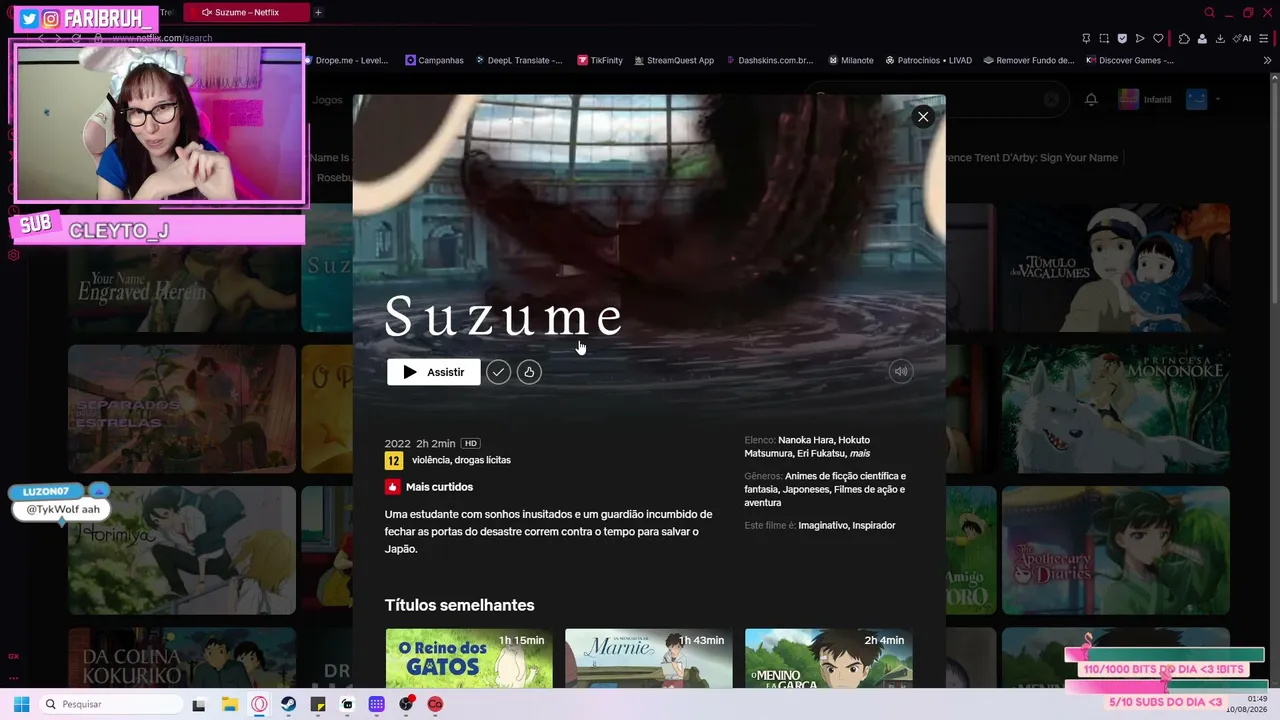Open the Jogos menu item in Netflix
Image resolution: width=1280 pixels, height=720 pixels.
point(327,100)
